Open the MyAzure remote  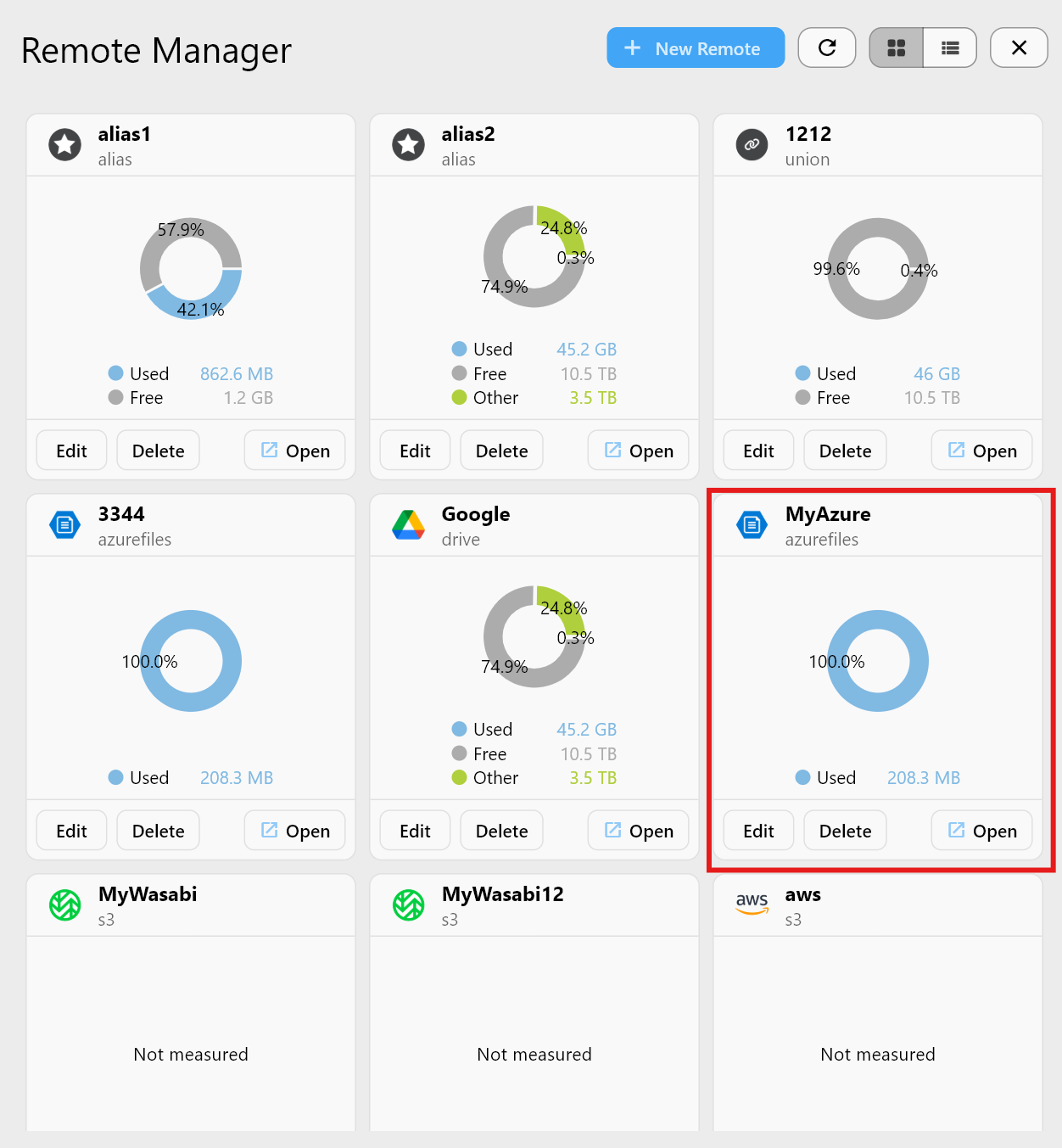click(981, 830)
